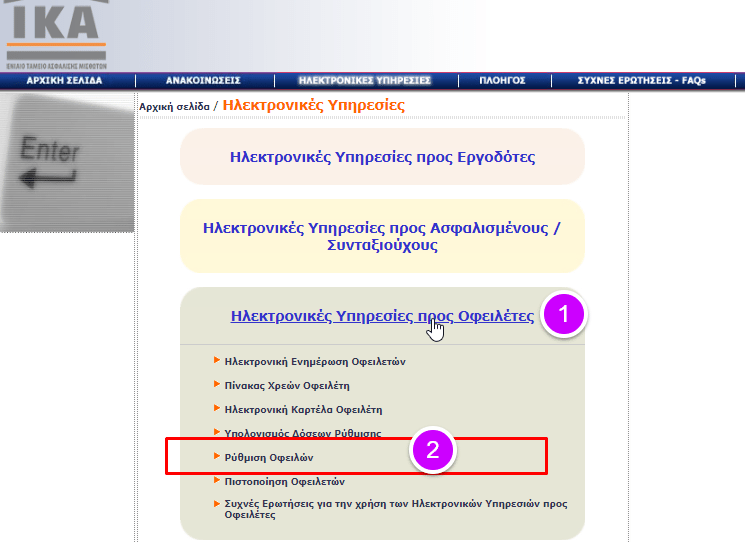Click the IKA logo
Image resolution: width=745 pixels, height=542 pixels.
coord(57,35)
